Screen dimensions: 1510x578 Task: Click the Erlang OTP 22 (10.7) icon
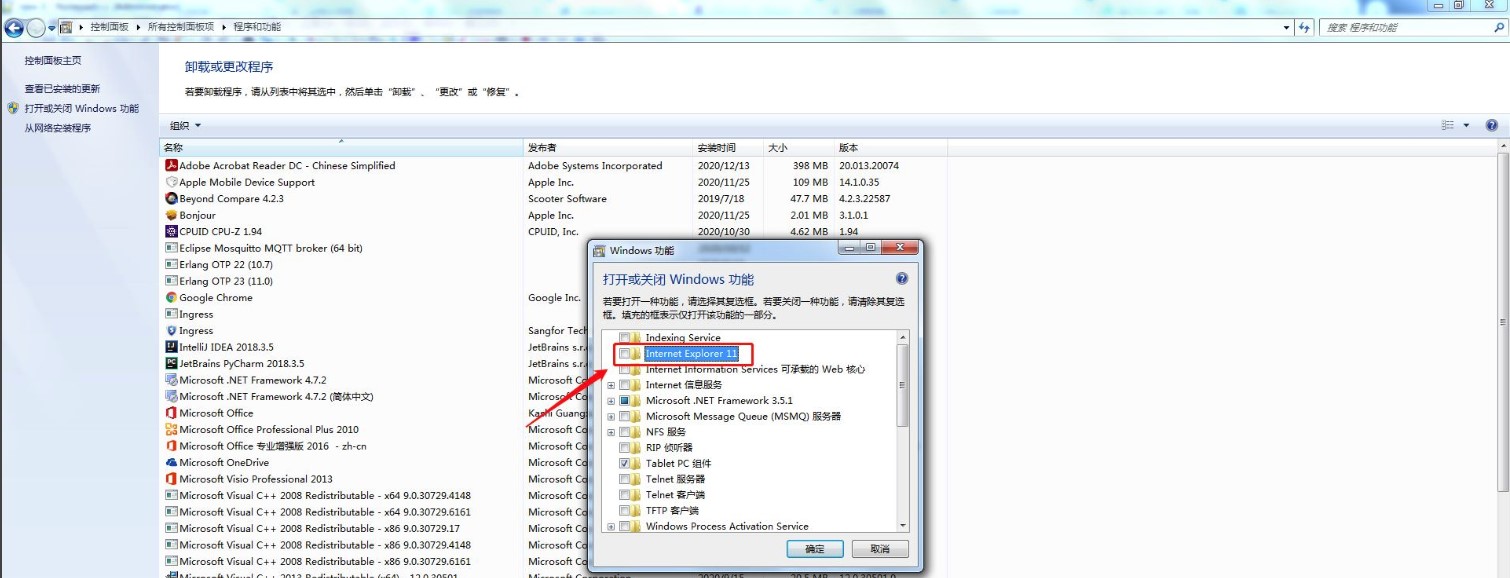pos(171,265)
